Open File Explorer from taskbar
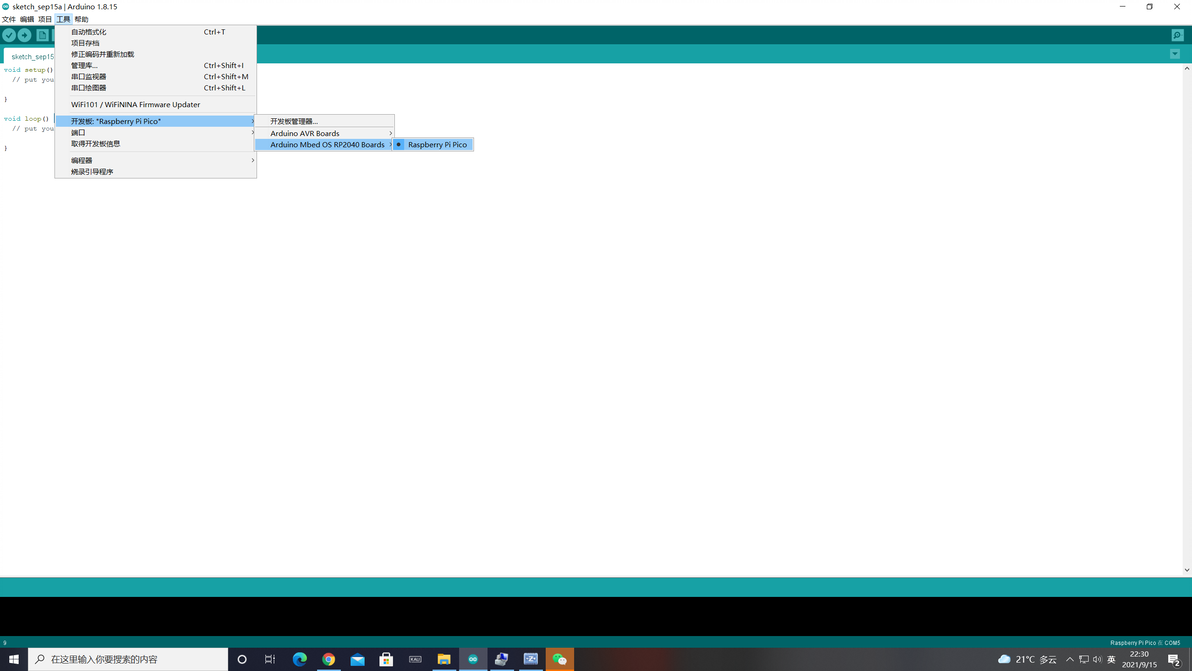Viewport: 1192px width, 671px height. click(444, 659)
